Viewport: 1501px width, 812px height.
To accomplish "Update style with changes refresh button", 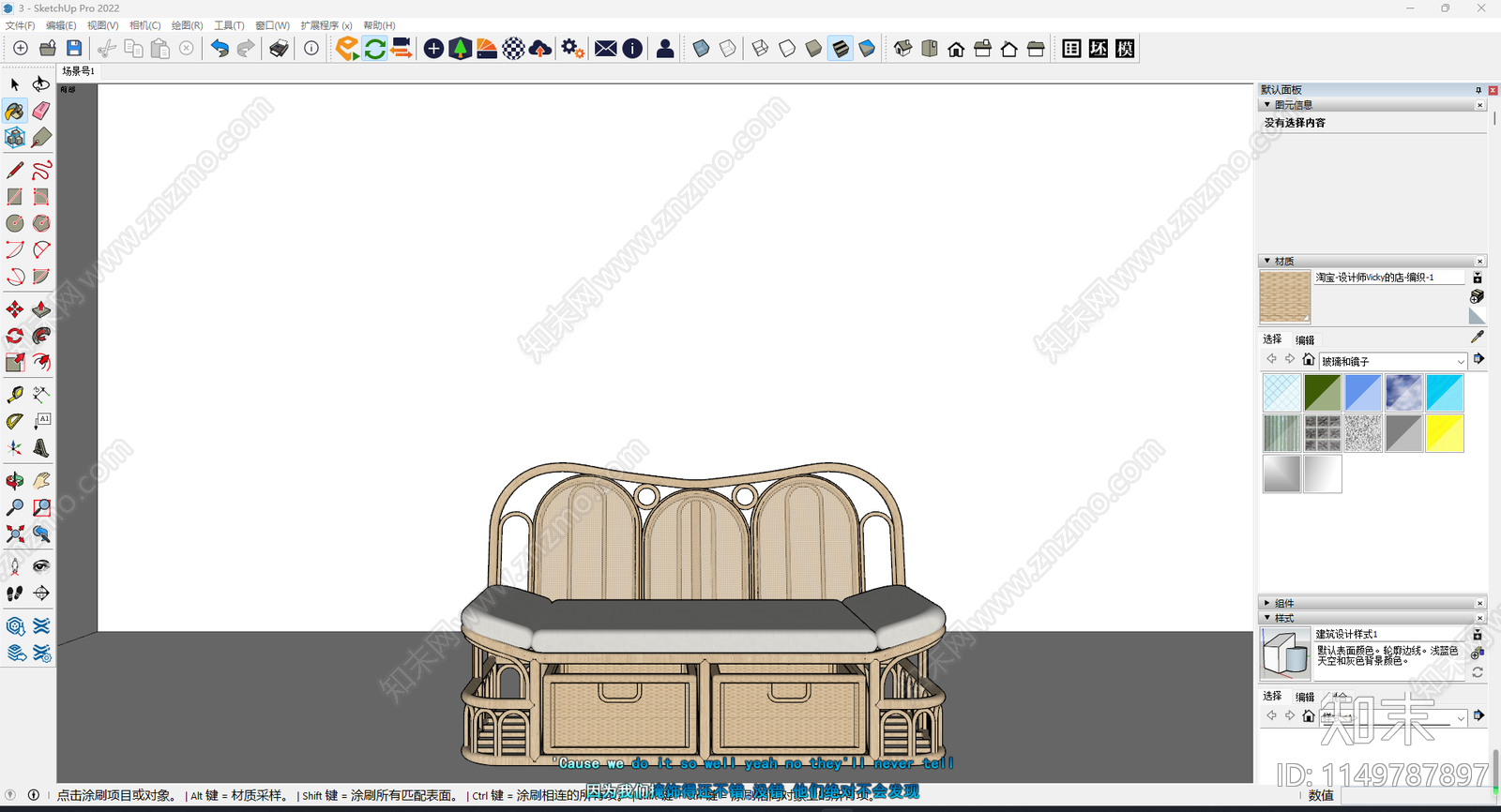I will [1478, 672].
